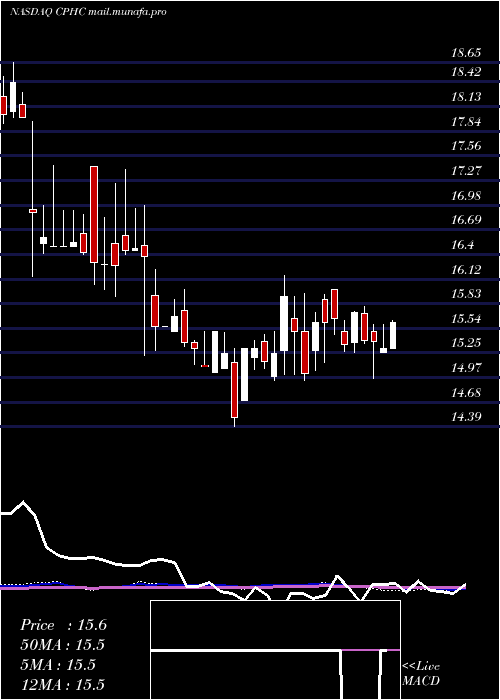Select the 14.97 price axis label
The width and height of the screenshot is (500, 700).
[466, 368]
